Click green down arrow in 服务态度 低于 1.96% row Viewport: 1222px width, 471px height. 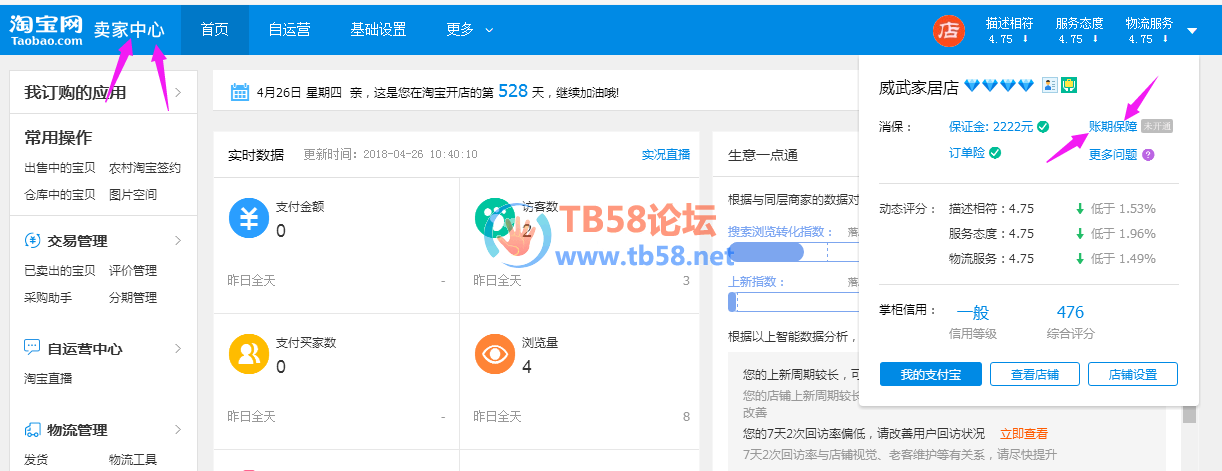tap(1080, 234)
